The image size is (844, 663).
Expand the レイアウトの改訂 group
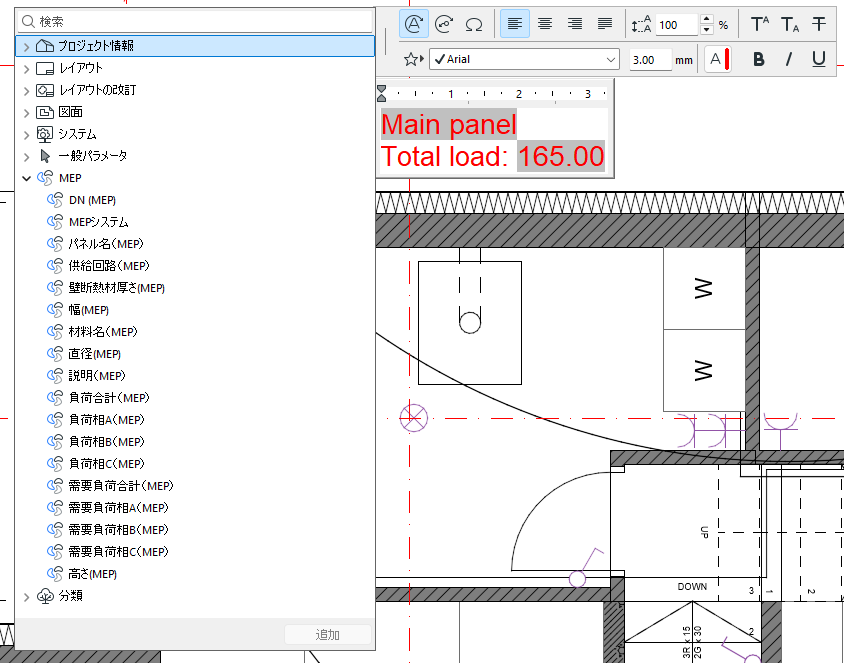26,91
